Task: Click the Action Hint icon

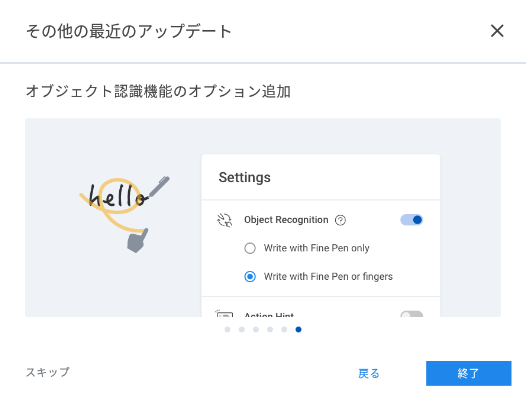Action: [224, 314]
